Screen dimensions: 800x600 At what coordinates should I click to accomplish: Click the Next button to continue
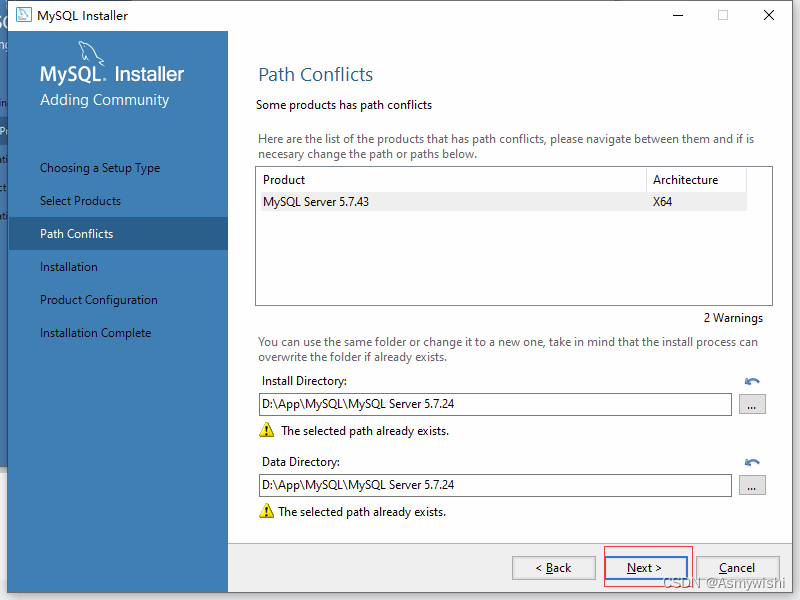647,567
